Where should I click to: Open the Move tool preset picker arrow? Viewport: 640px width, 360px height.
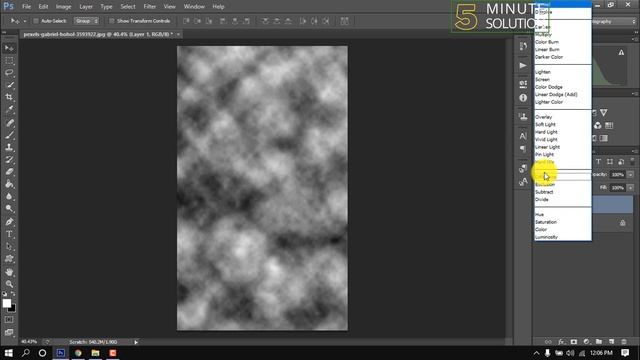click(24, 21)
